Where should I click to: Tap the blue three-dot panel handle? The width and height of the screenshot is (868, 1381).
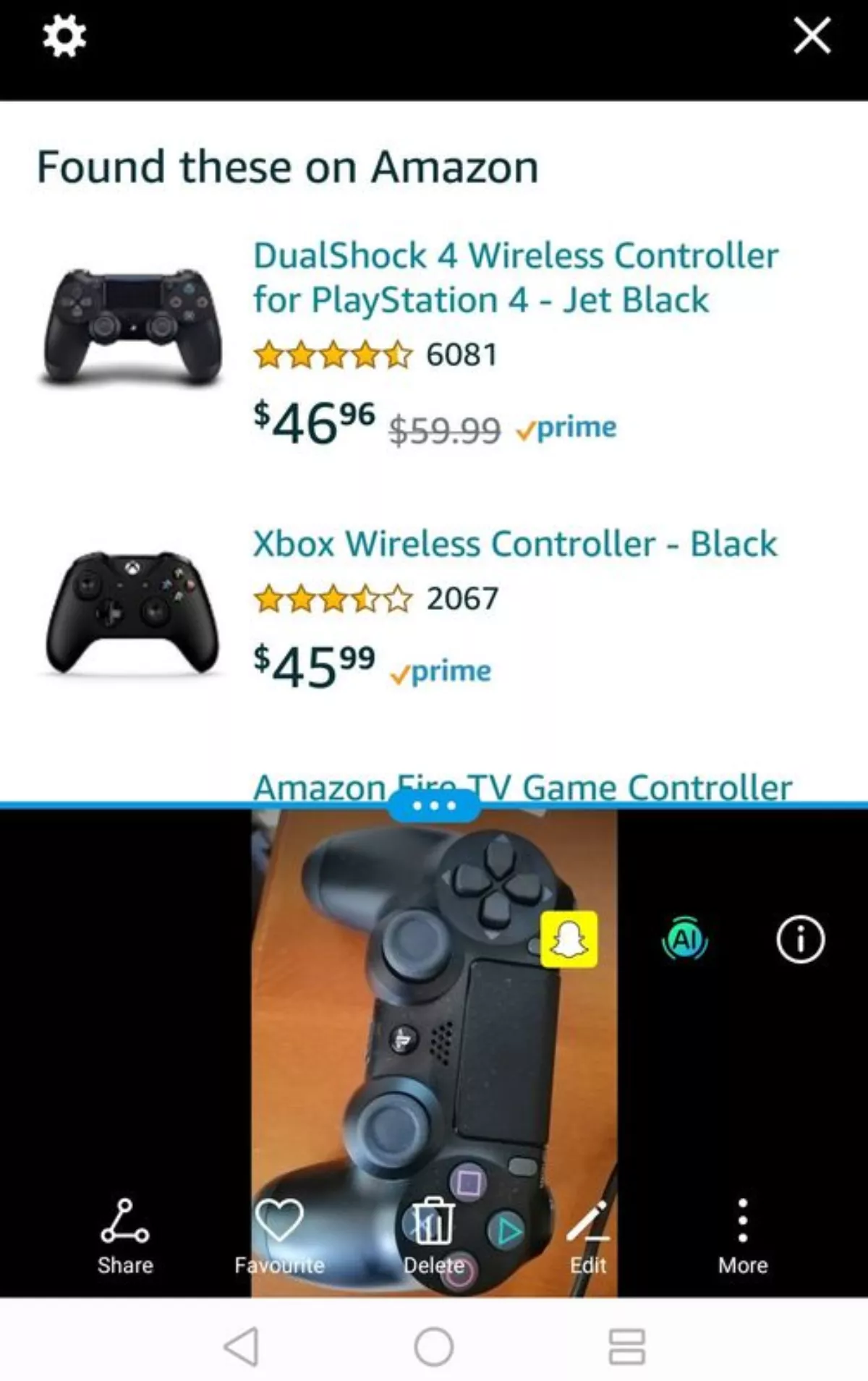point(434,805)
